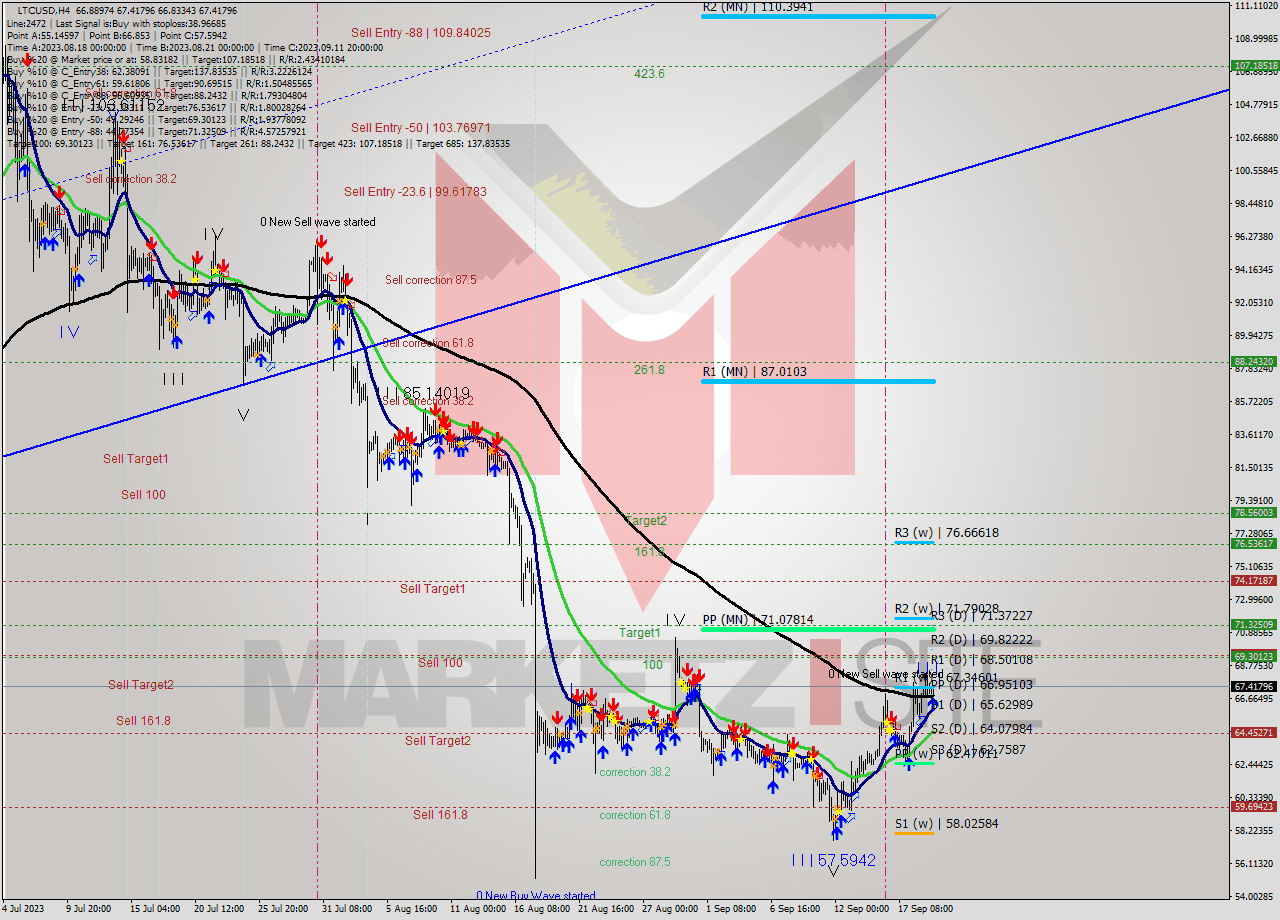Click the 'R3 (w) | 76.66618' pivot label

(946, 533)
